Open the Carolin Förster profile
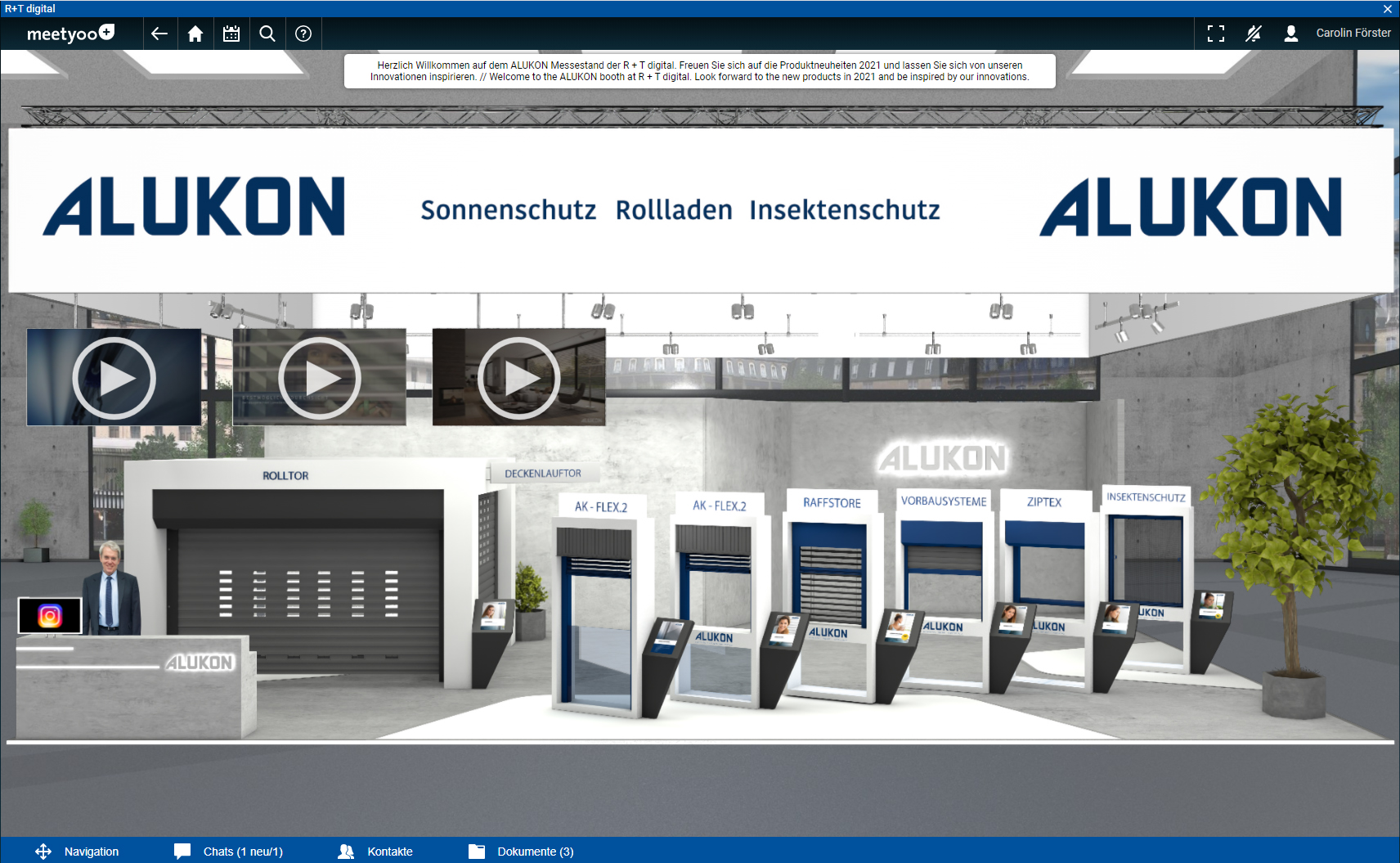This screenshot has width=1400, height=863. point(1341,34)
